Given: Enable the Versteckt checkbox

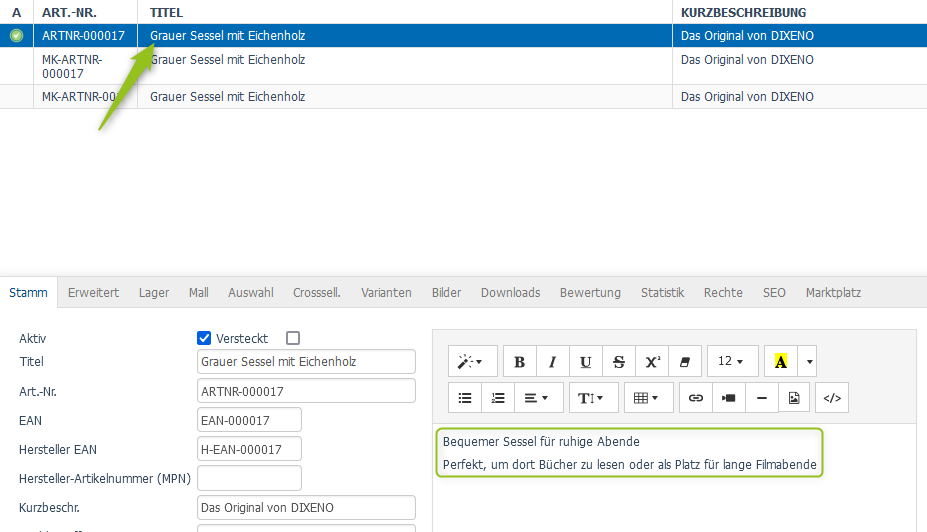Looking at the screenshot, I should coord(293,338).
